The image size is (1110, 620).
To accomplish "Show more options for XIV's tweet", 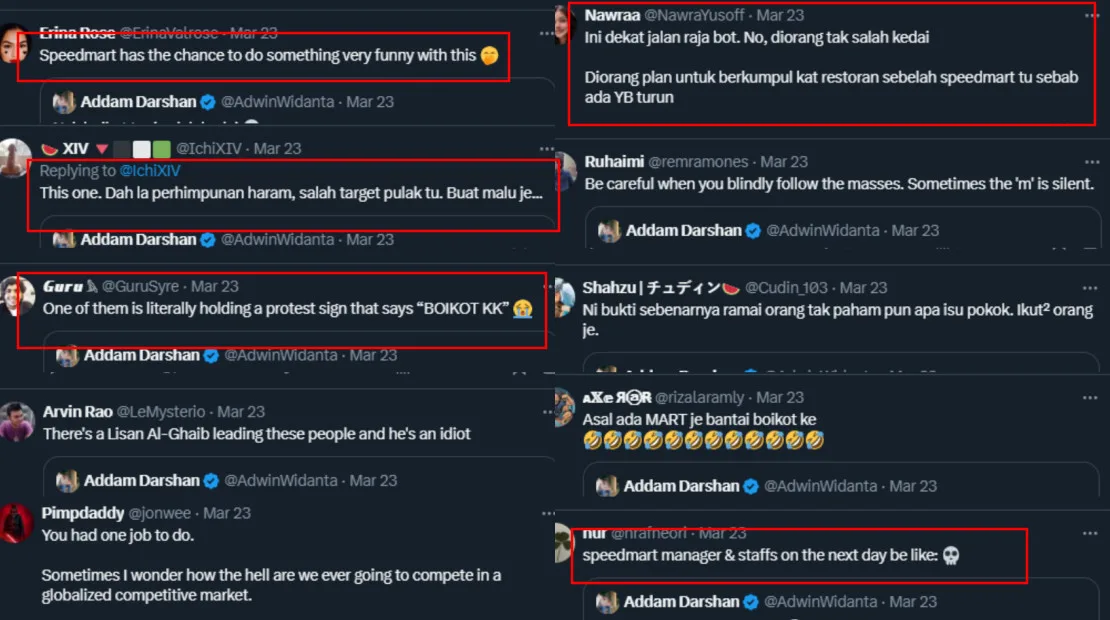I will [x=544, y=148].
